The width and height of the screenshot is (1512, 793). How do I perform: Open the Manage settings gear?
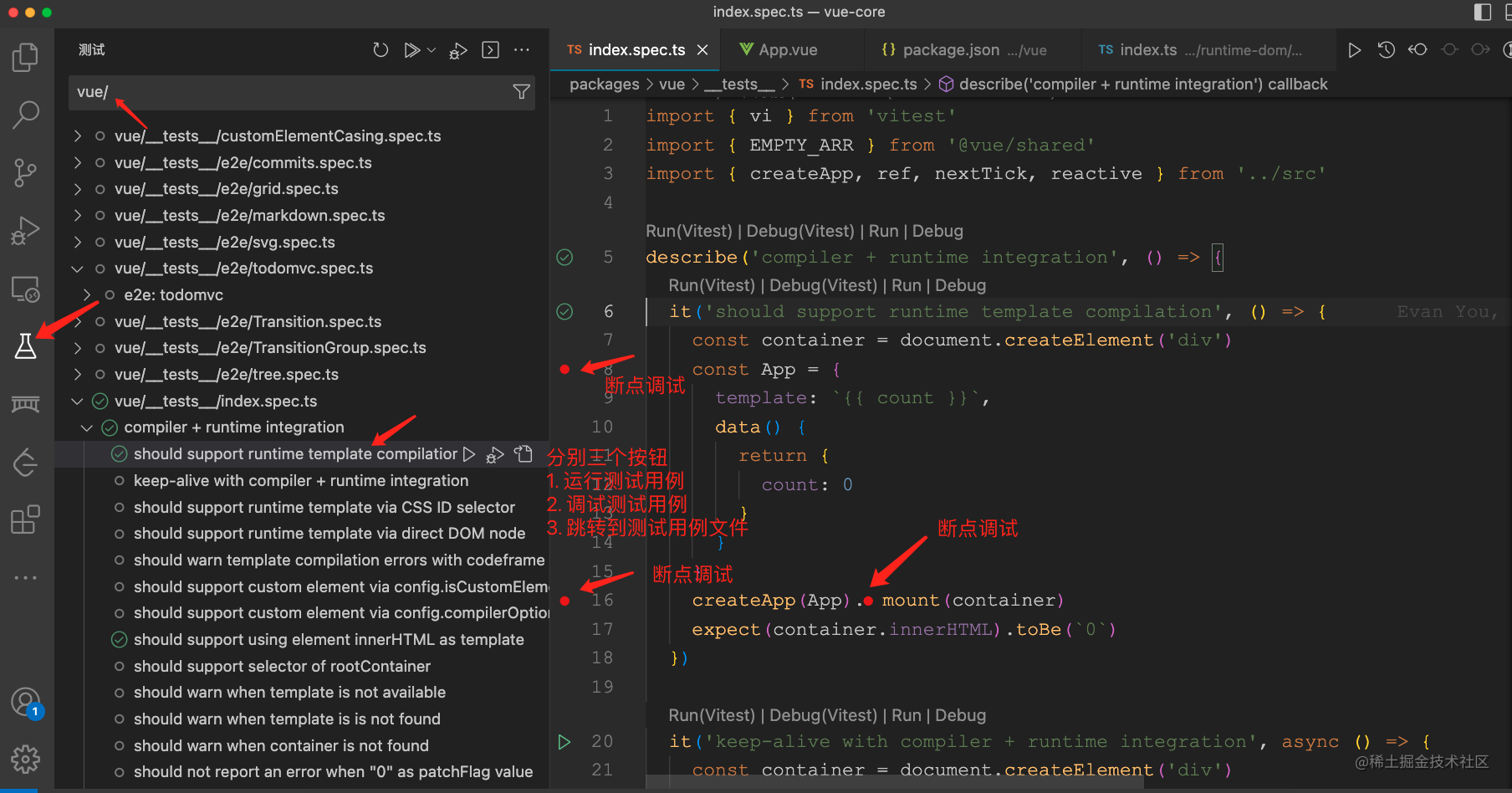coord(25,759)
